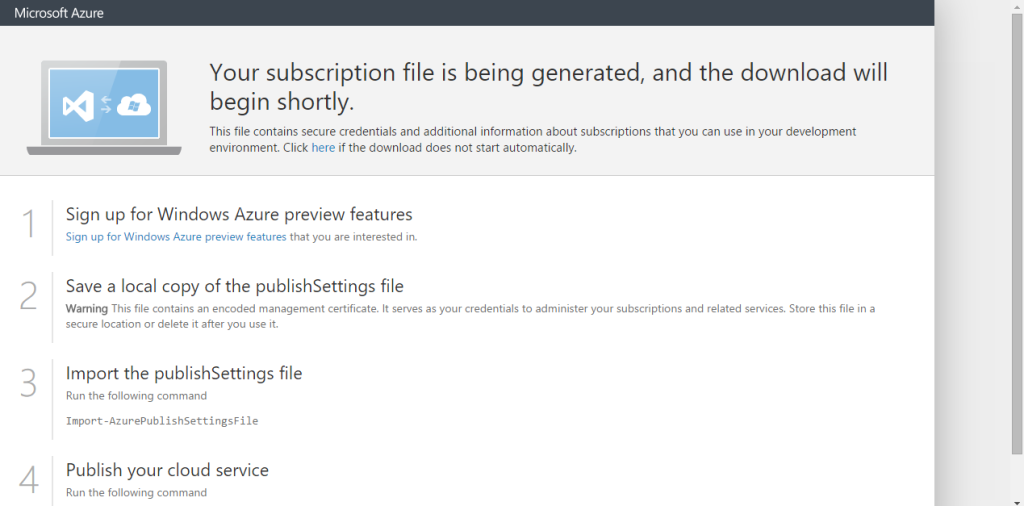This screenshot has width=1024, height=506.
Task: Click the "Save a local copy" step heading
Action: pos(235,286)
